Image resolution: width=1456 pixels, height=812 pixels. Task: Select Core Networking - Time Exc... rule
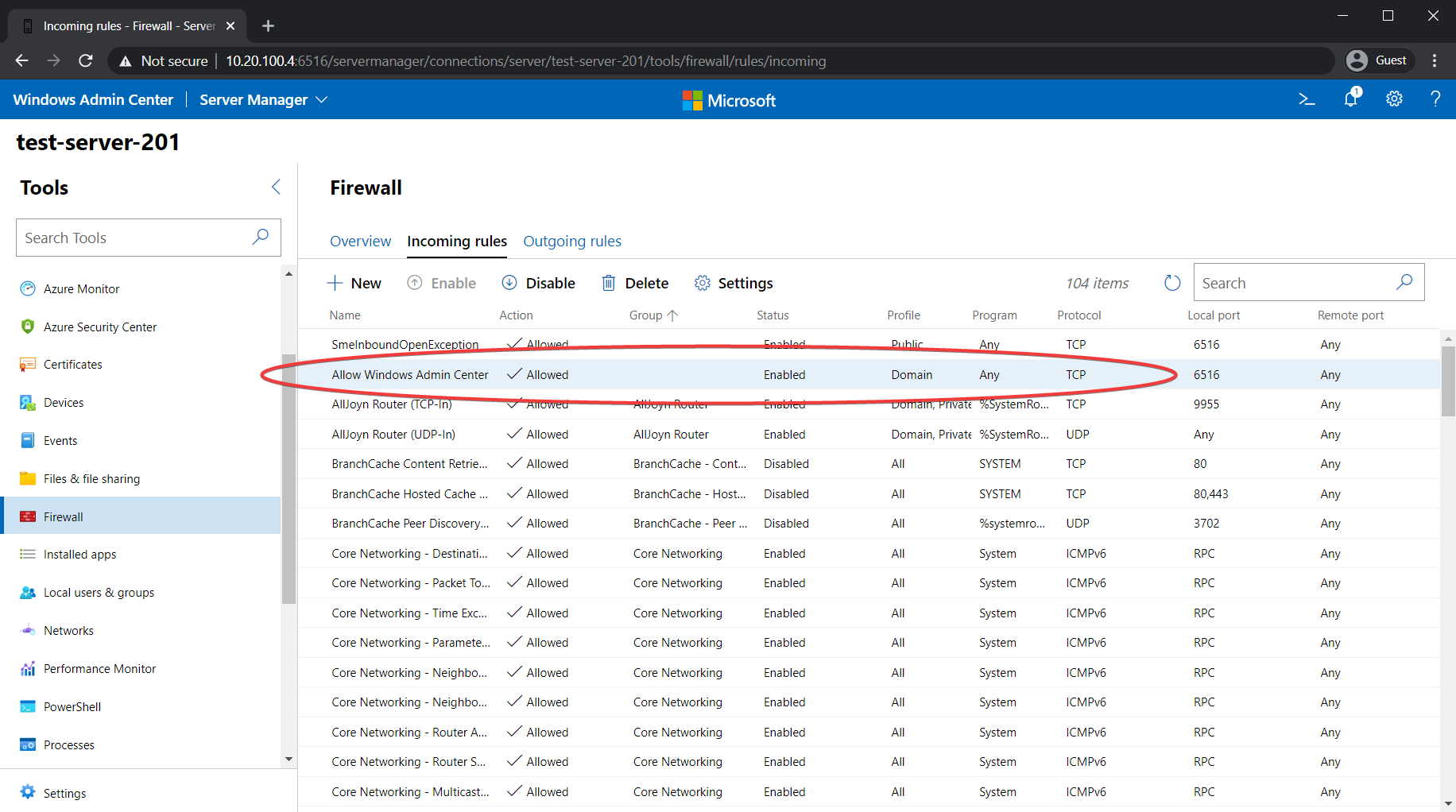(869, 613)
